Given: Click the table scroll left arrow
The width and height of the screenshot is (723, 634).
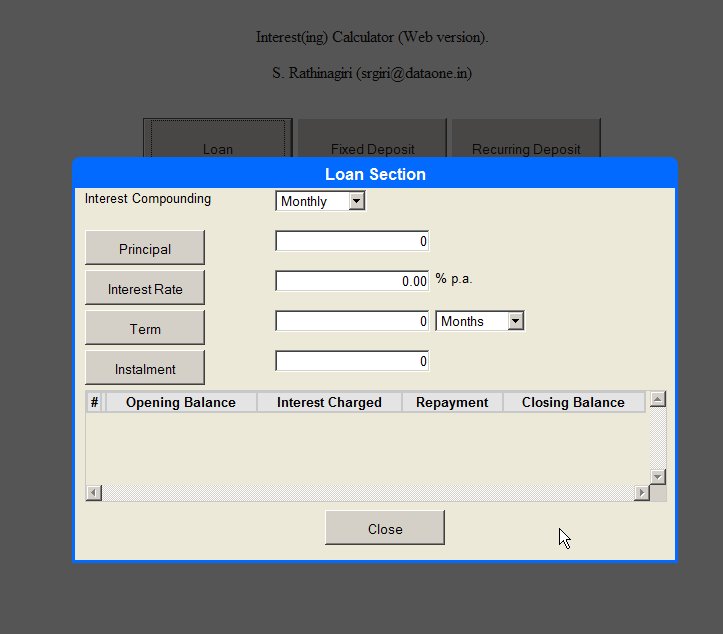Looking at the screenshot, I should pyautogui.click(x=94, y=493).
